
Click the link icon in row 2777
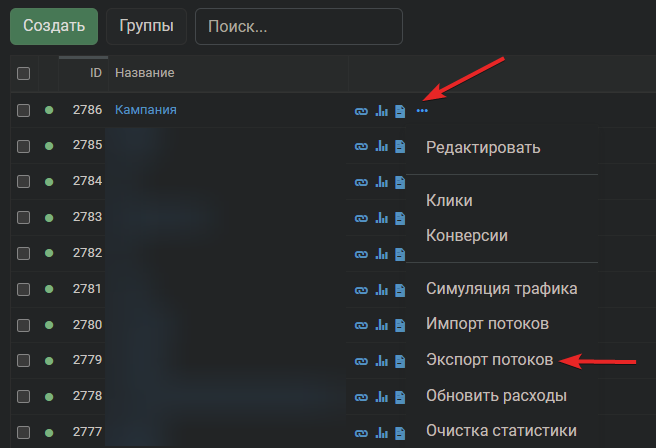pos(361,434)
